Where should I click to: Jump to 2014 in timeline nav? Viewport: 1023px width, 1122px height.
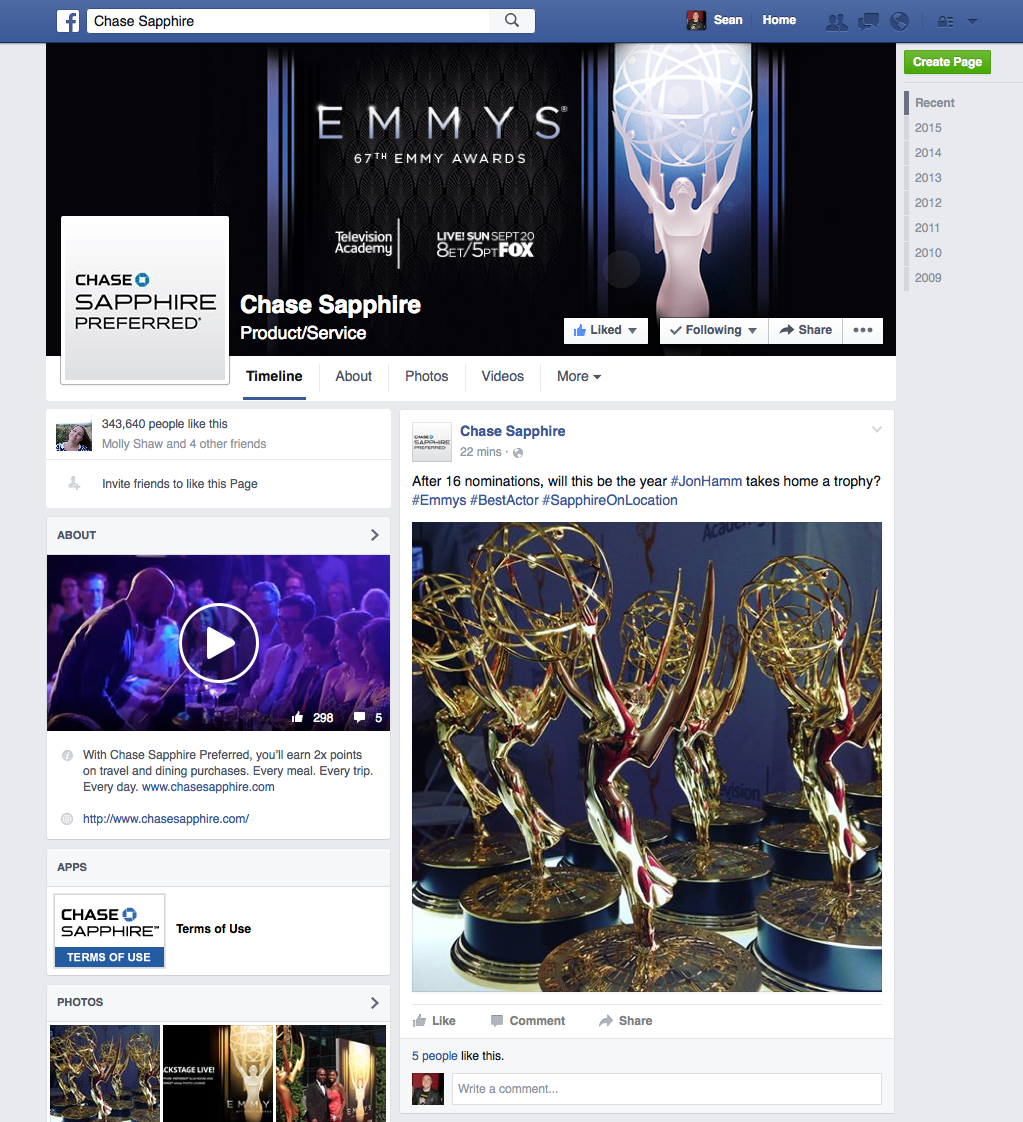click(928, 152)
